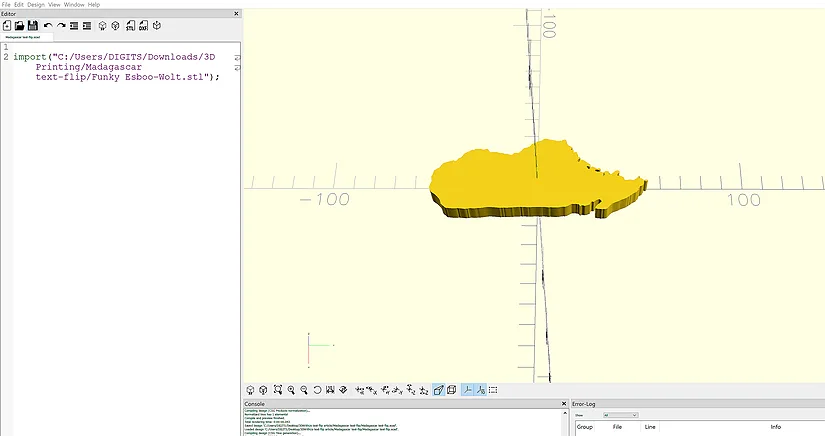This screenshot has height=436, width=825.
Task: Toggle perspective projection
Action: pyautogui.click(x=438, y=390)
